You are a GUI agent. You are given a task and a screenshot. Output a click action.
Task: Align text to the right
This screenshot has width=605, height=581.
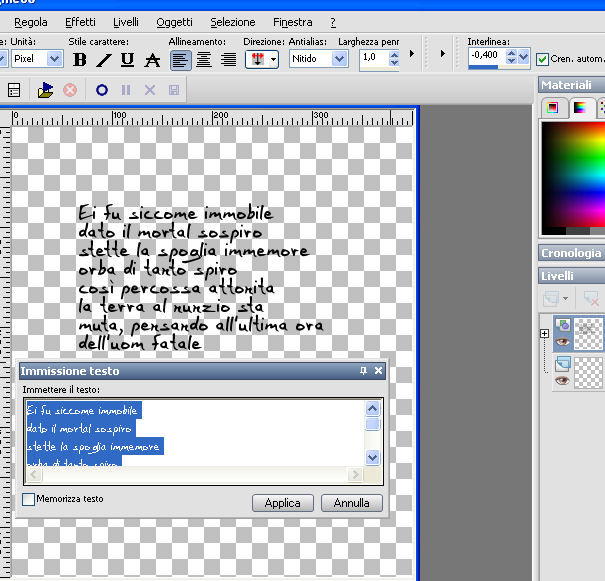click(228, 60)
